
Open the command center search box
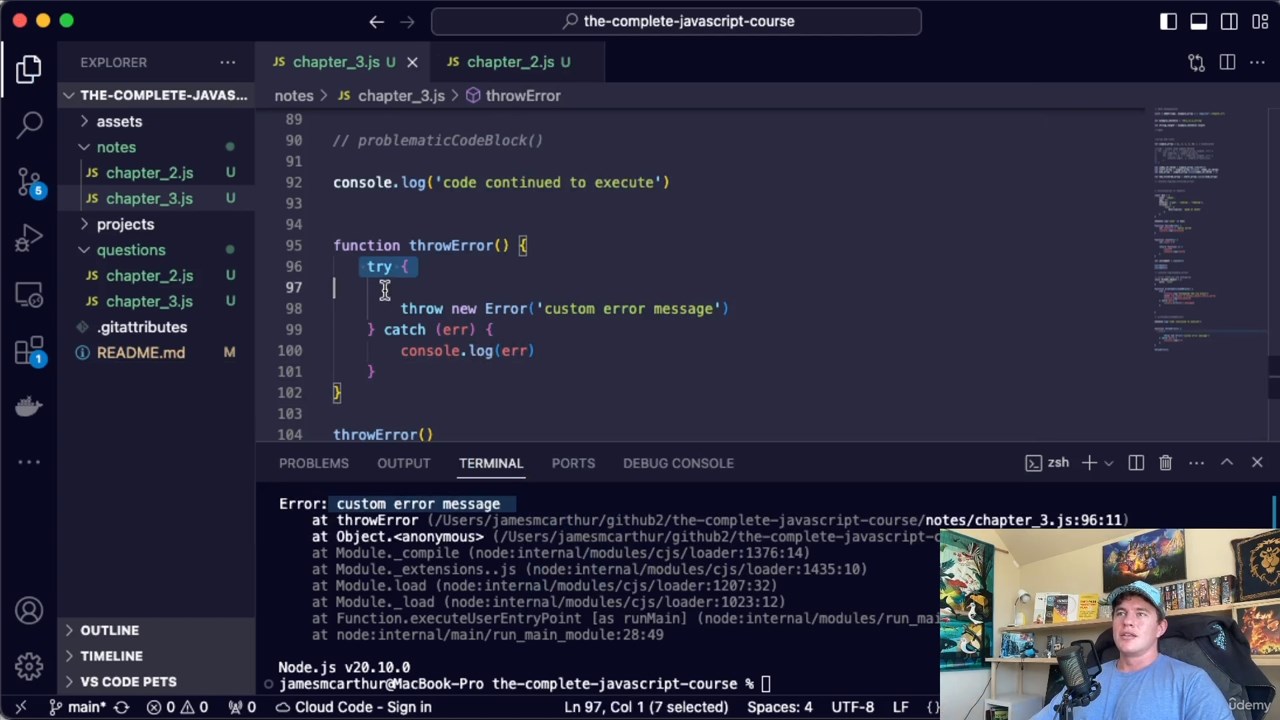pyautogui.click(x=676, y=21)
